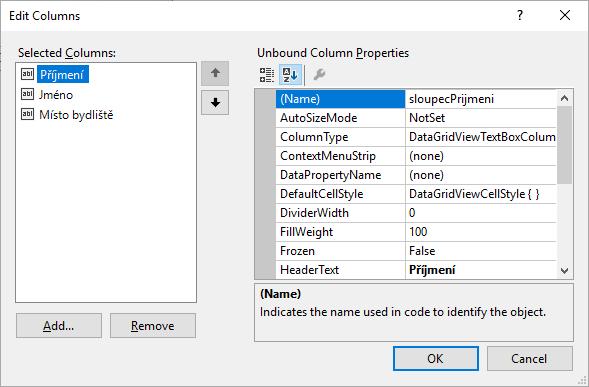Screen dimensions: 589x387
Task: Select the Příjmení column in list
Action: point(62,74)
